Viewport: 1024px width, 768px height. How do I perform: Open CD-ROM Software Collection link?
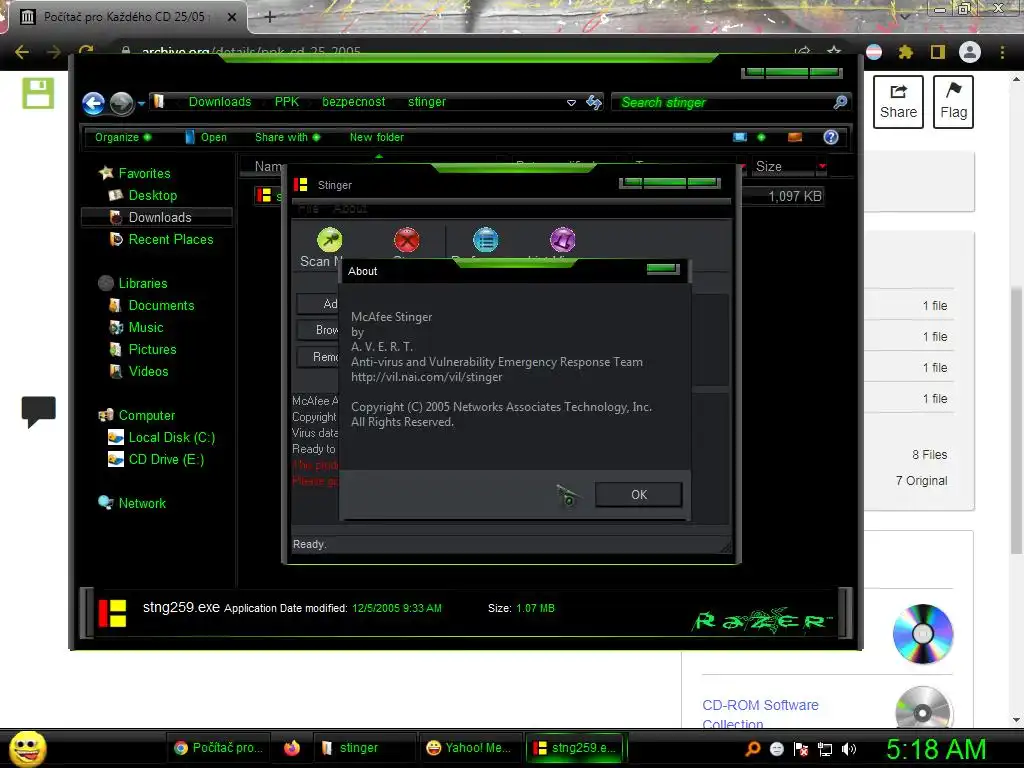click(x=760, y=714)
